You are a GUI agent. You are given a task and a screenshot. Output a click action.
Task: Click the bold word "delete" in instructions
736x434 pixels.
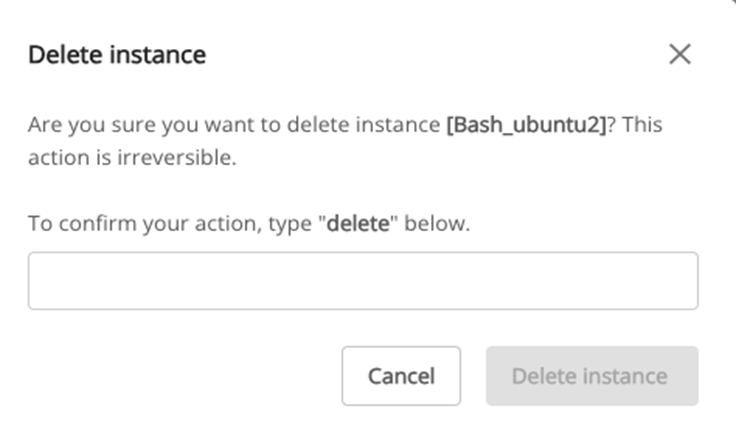[x=359, y=223]
